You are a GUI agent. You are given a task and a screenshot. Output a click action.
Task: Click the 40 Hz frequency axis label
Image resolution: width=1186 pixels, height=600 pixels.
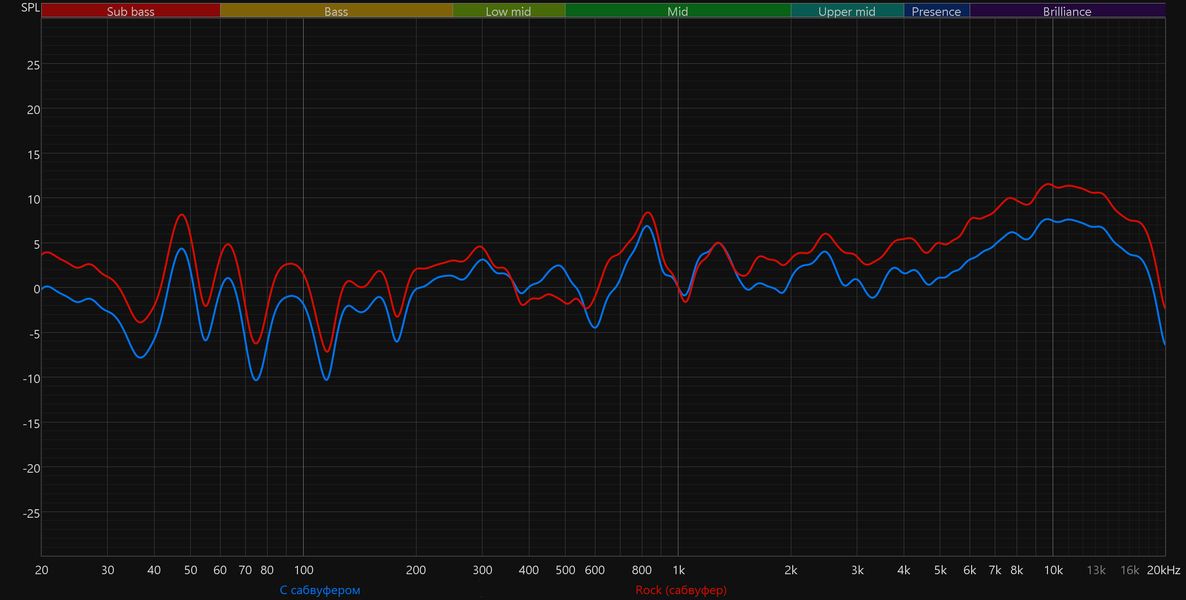pyautogui.click(x=154, y=570)
